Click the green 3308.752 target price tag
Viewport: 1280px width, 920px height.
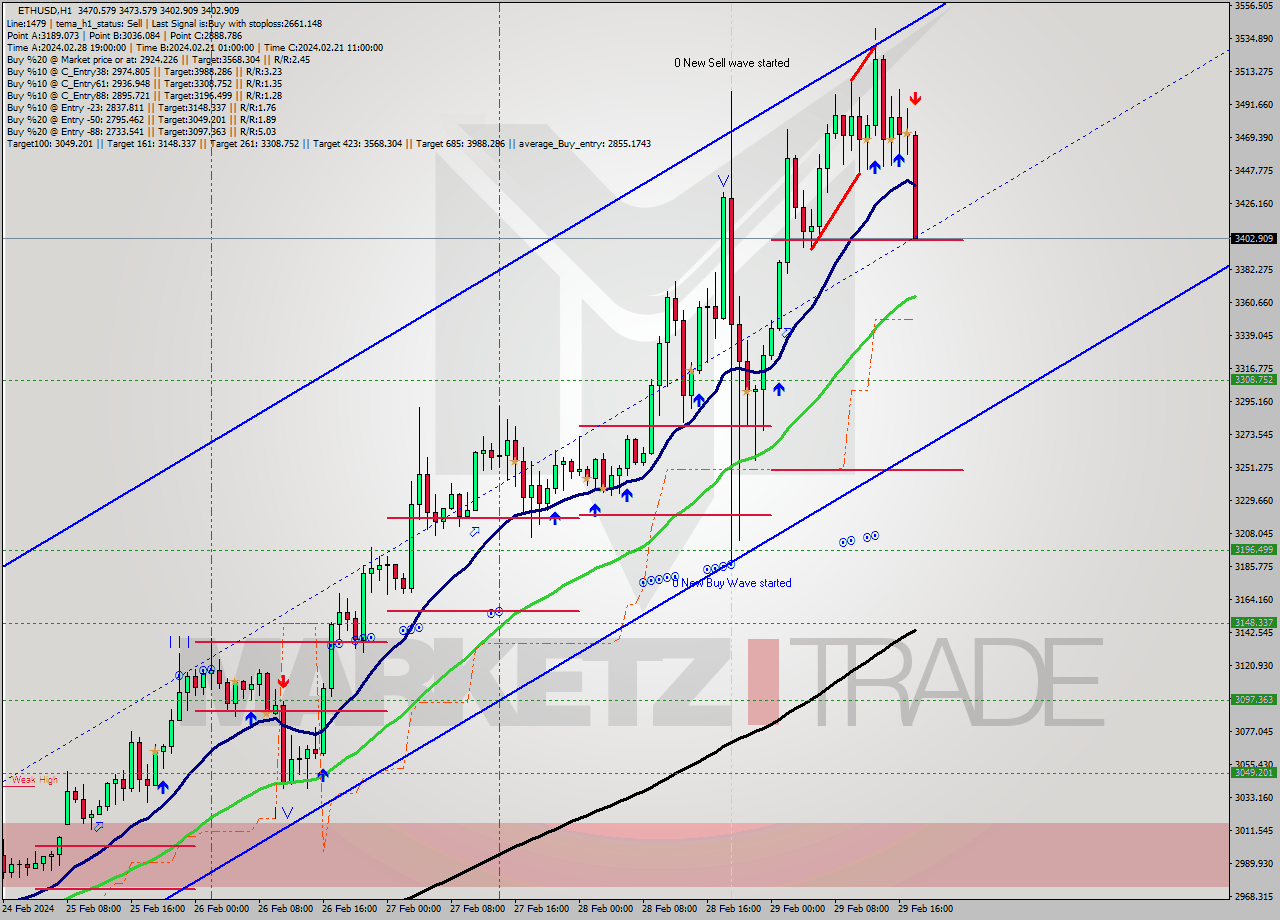point(1254,380)
